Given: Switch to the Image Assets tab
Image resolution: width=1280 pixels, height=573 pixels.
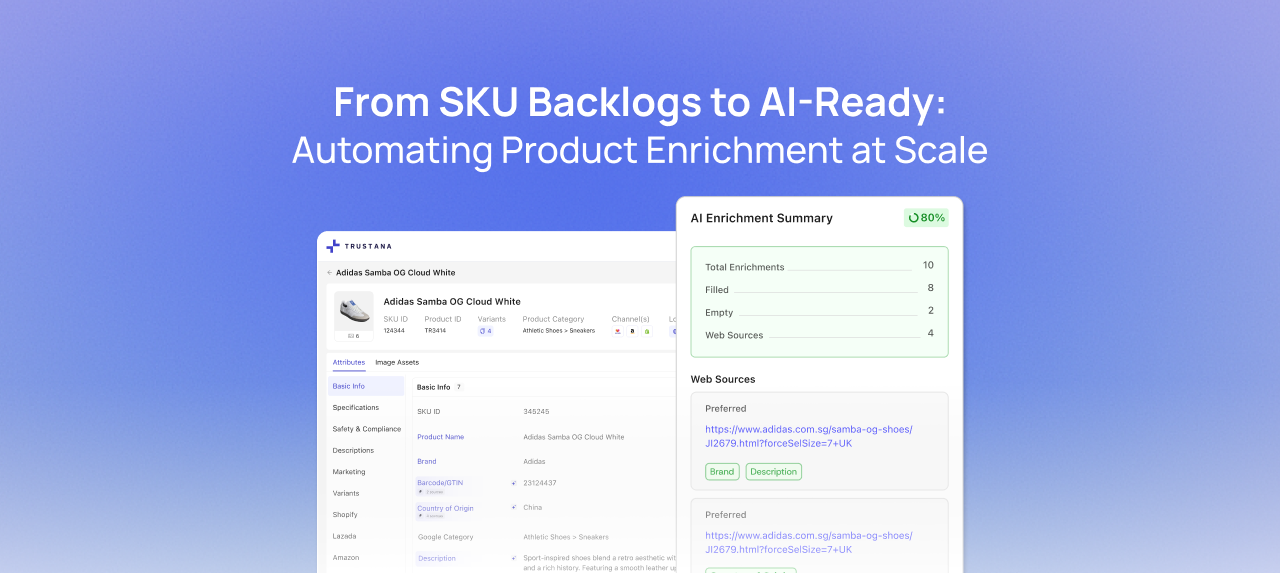Looking at the screenshot, I should click(x=397, y=362).
